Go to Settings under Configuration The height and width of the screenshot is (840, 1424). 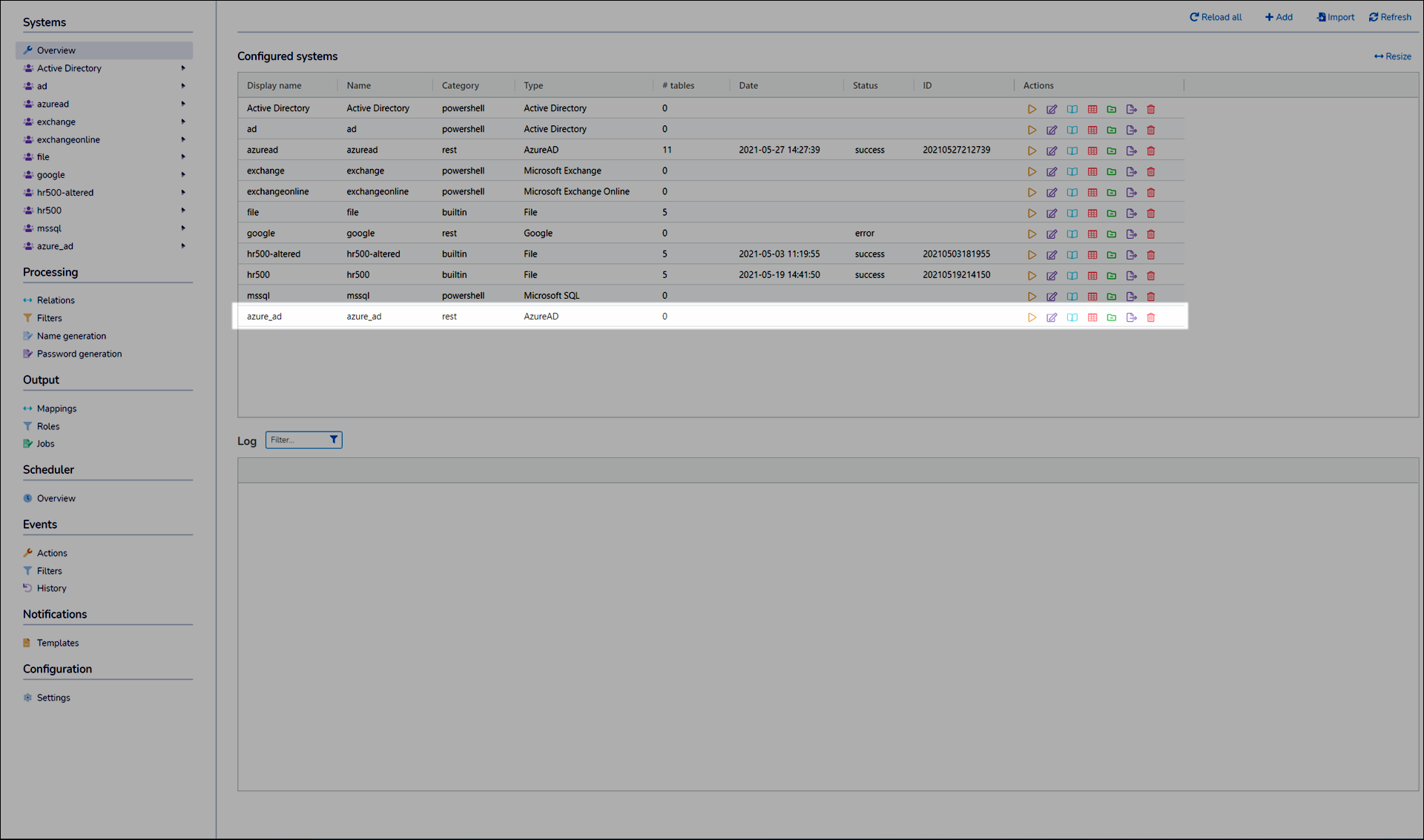coord(53,698)
